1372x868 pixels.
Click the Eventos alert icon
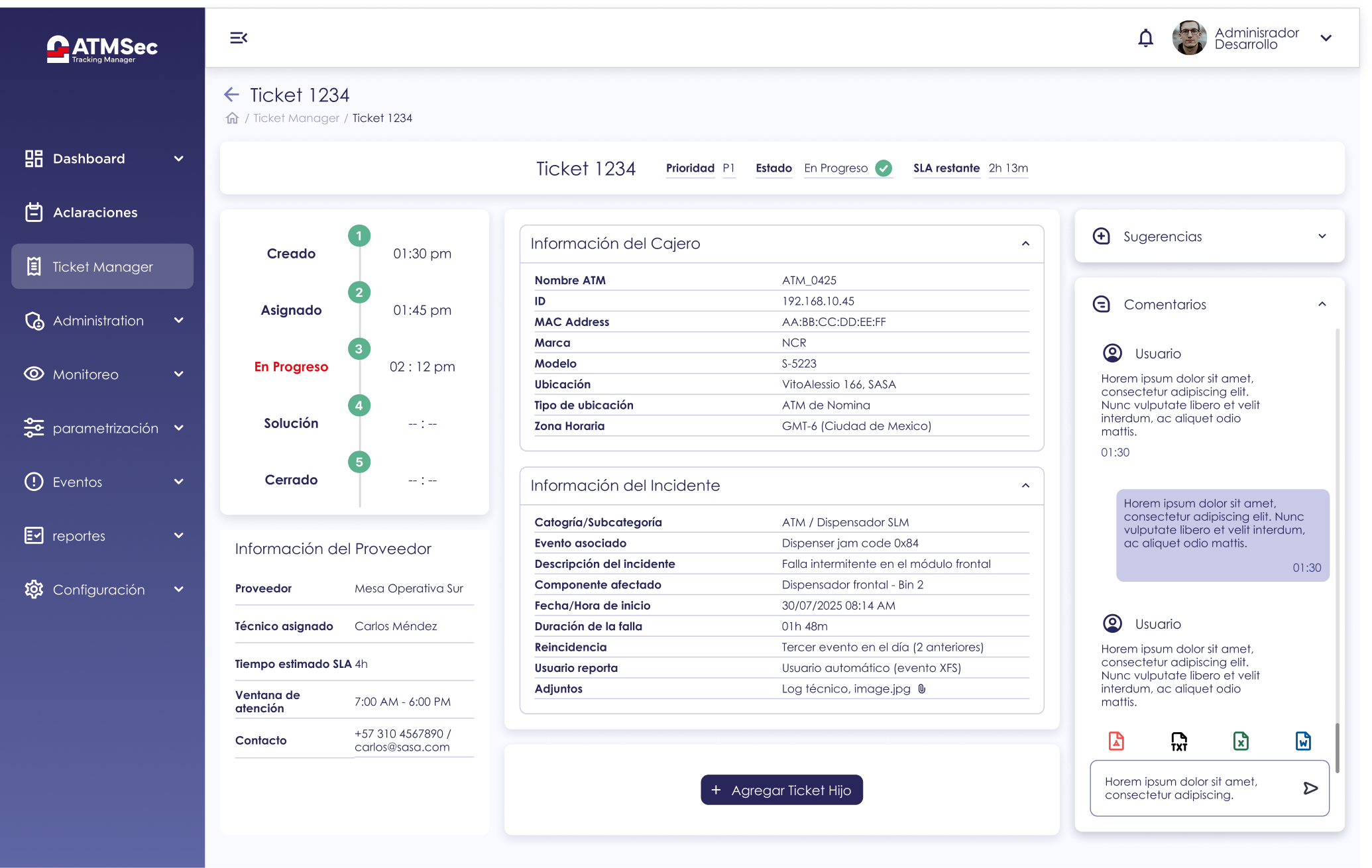(34, 482)
